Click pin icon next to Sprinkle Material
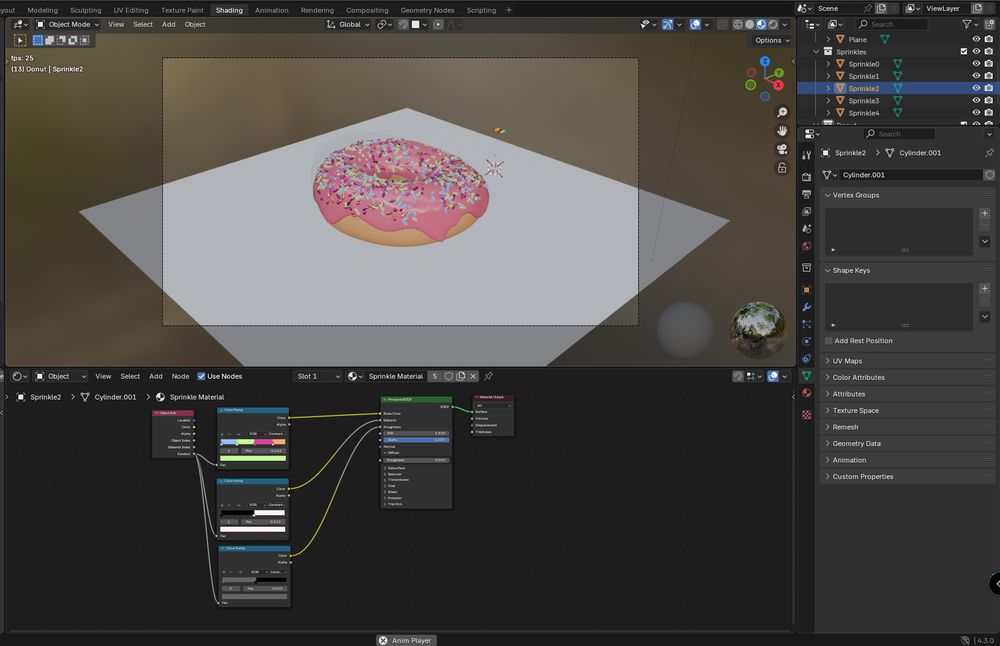Screen dimensions: 1000x646 pyautogui.click(x=489, y=376)
